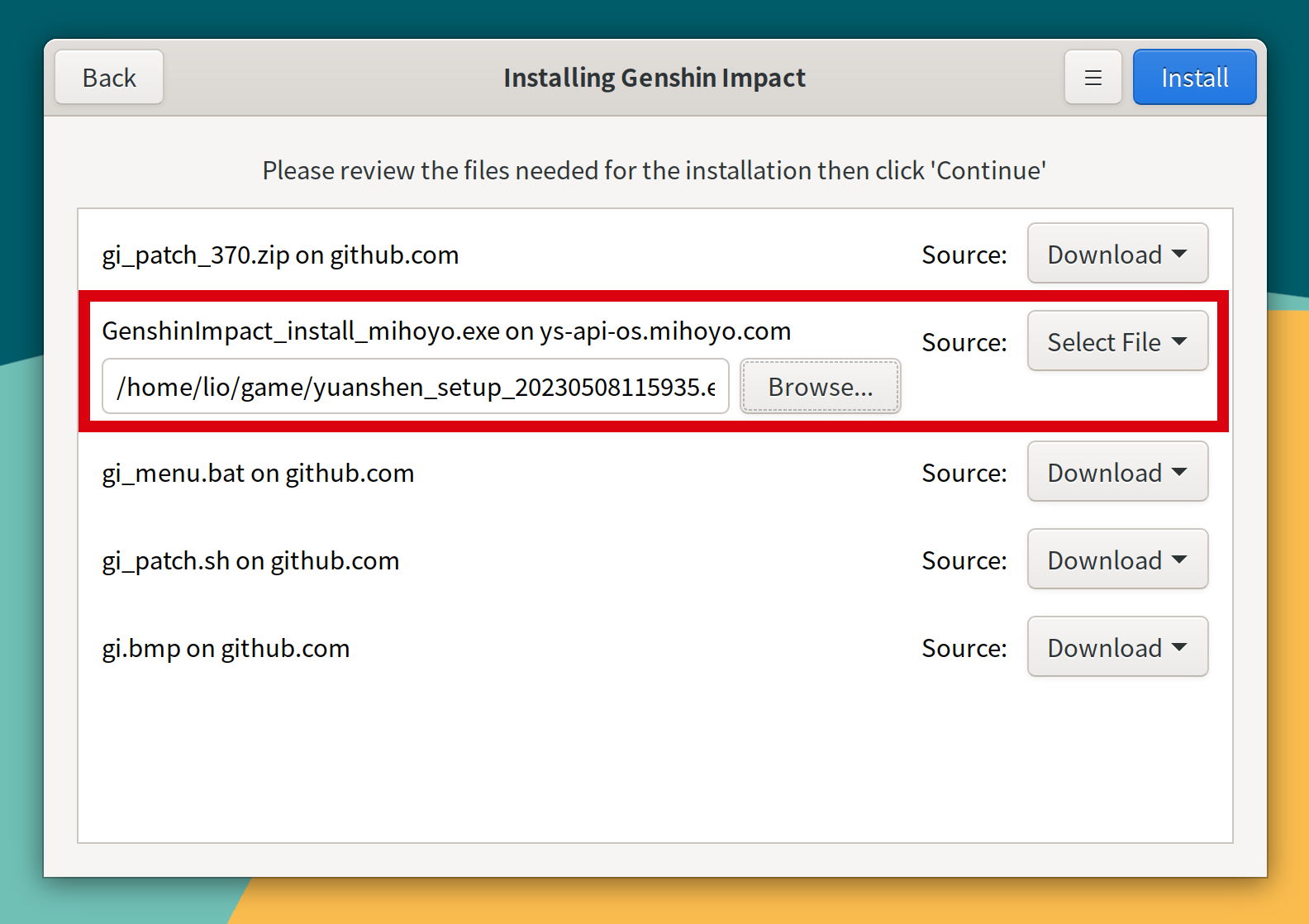Viewport: 1309px width, 924px height.
Task: Open the hamburger menu in the header
Action: pyautogui.click(x=1092, y=78)
